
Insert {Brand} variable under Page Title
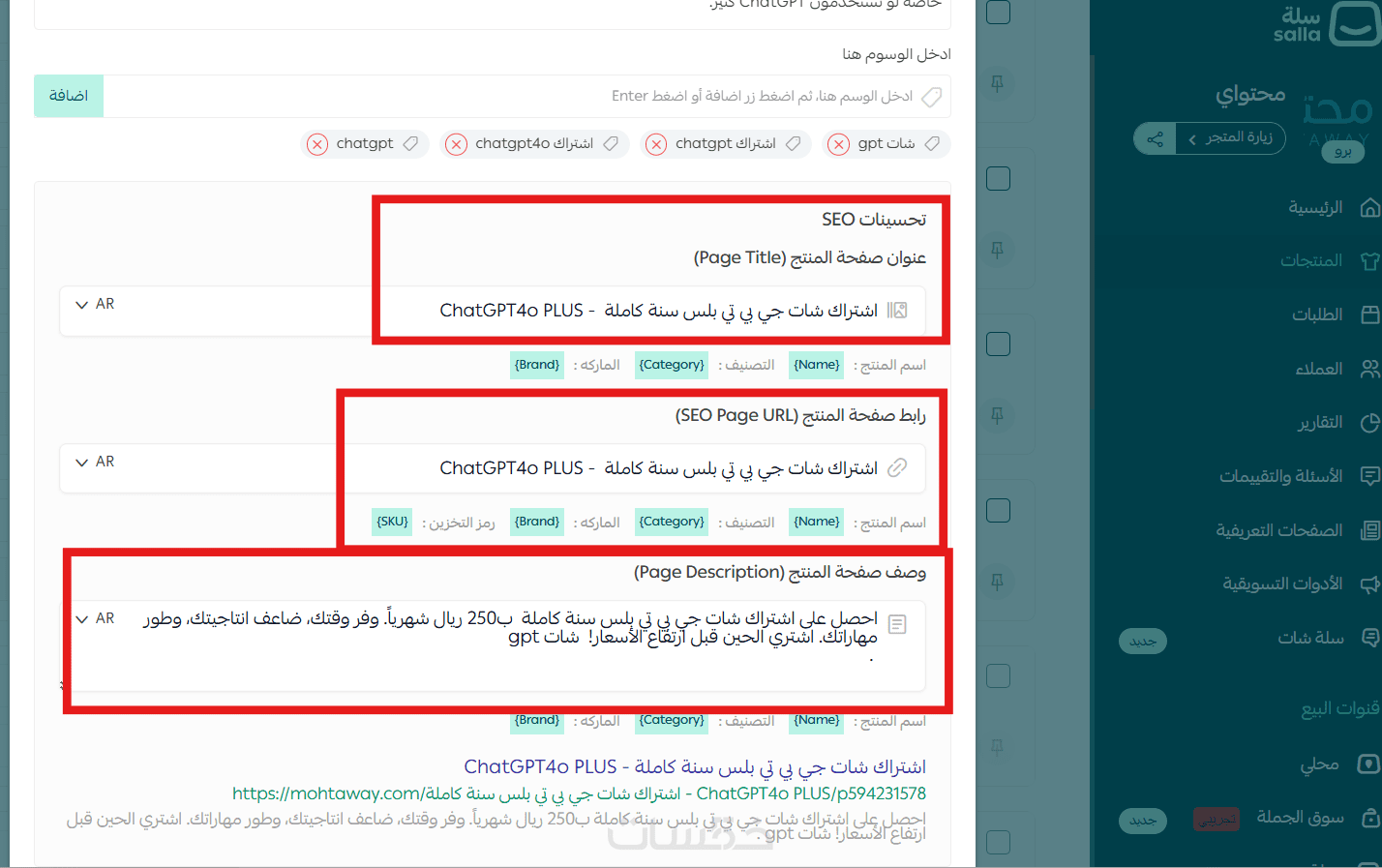(x=537, y=365)
